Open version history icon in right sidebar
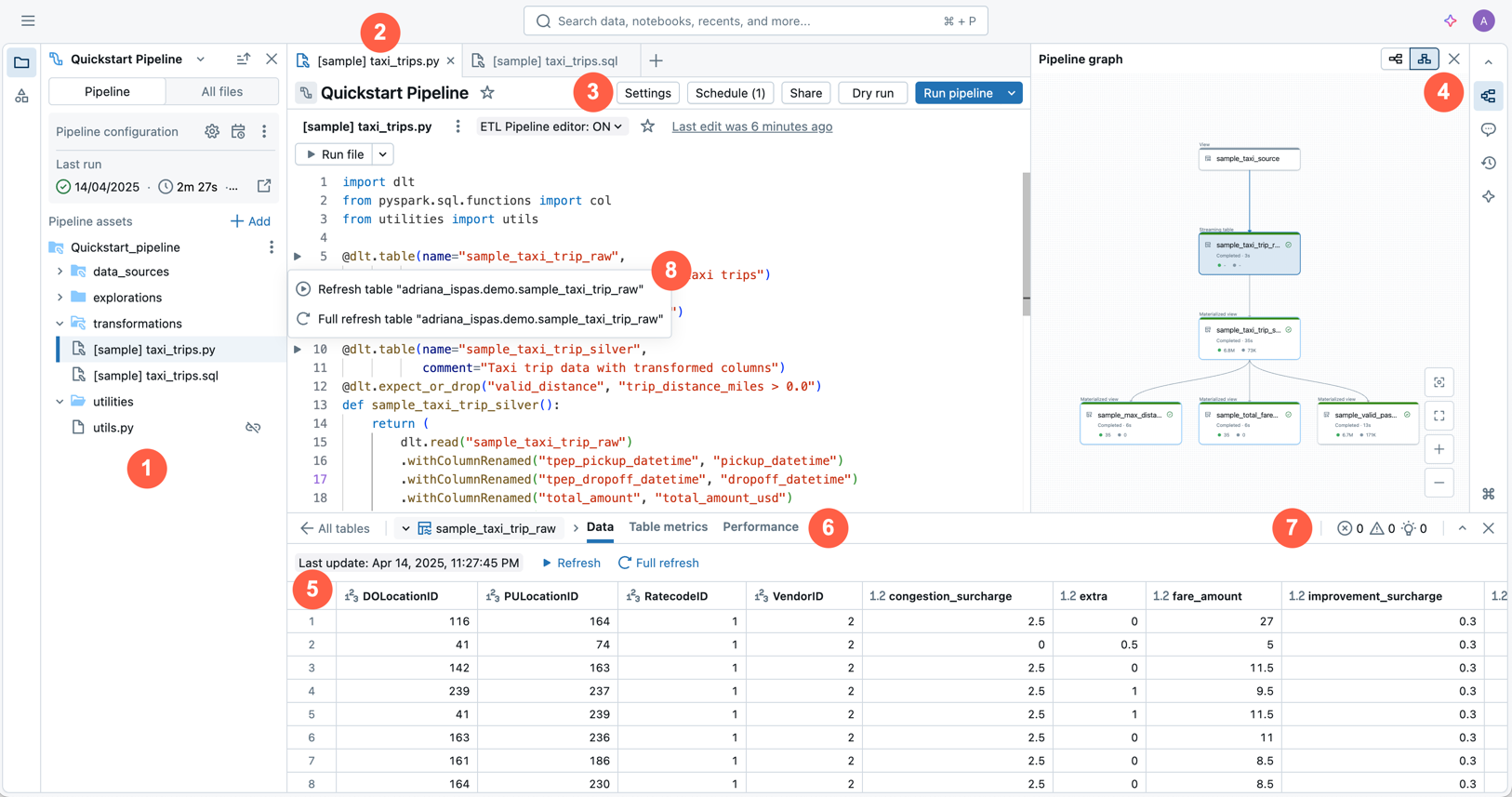This screenshot has height=797, width=1512. tap(1489, 164)
